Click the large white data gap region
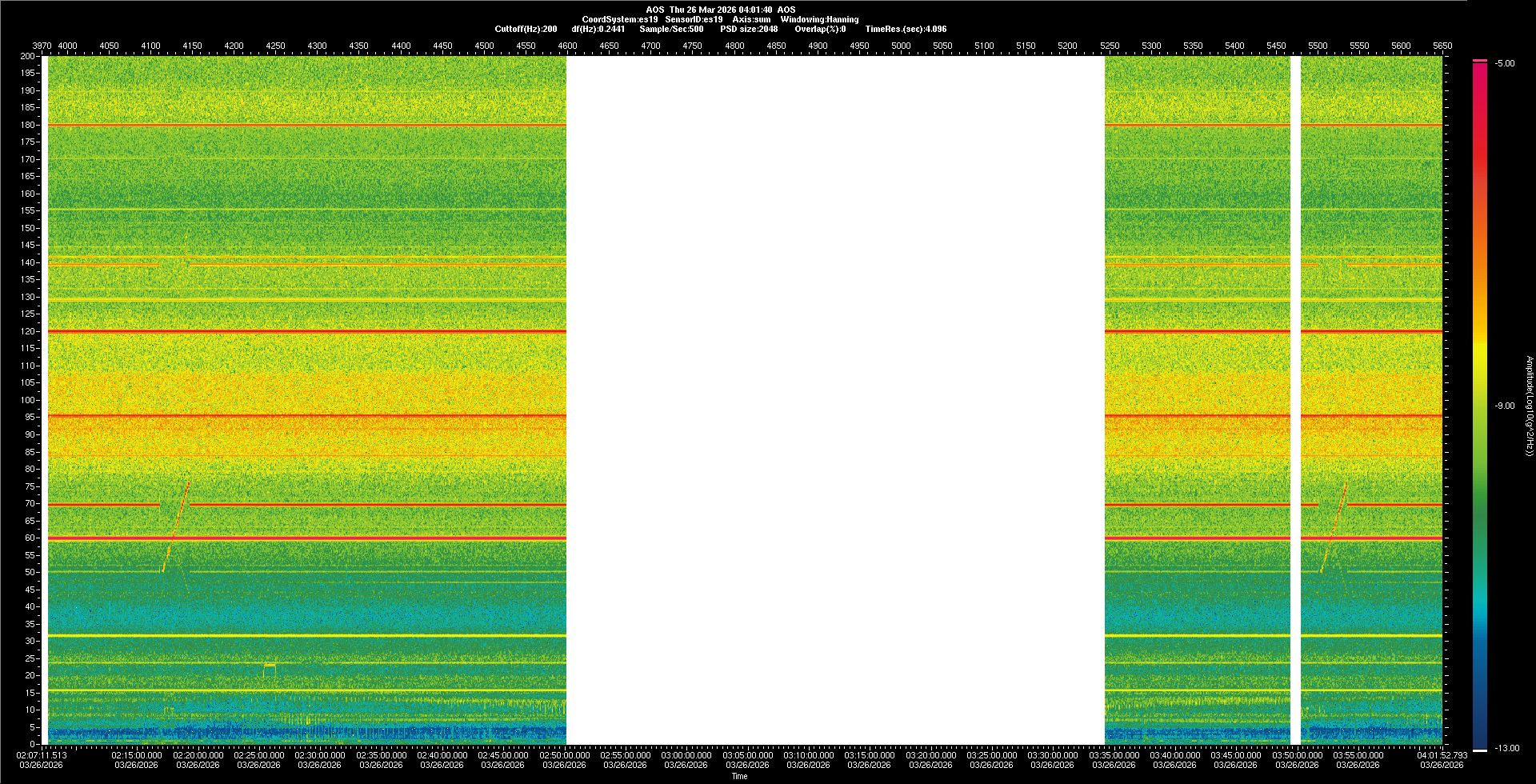This screenshot has height=784, width=1536. tap(835, 400)
